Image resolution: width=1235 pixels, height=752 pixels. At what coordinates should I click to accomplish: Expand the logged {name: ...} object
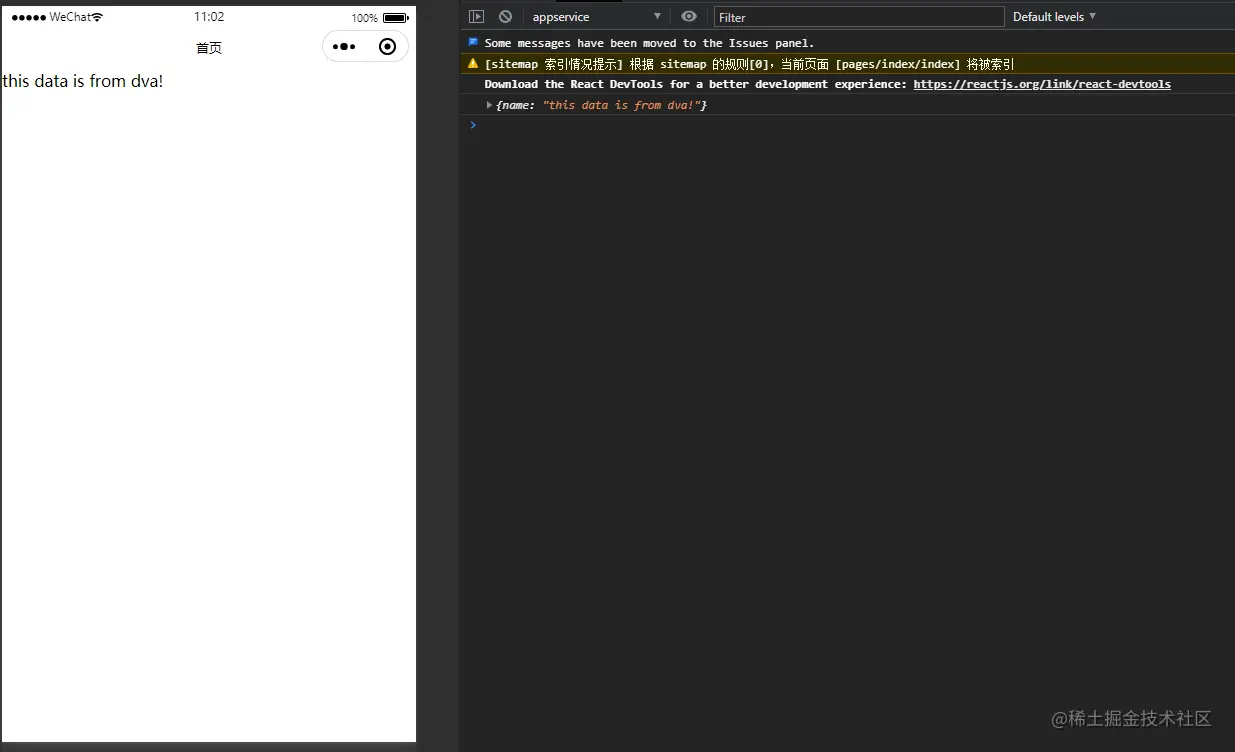point(489,105)
